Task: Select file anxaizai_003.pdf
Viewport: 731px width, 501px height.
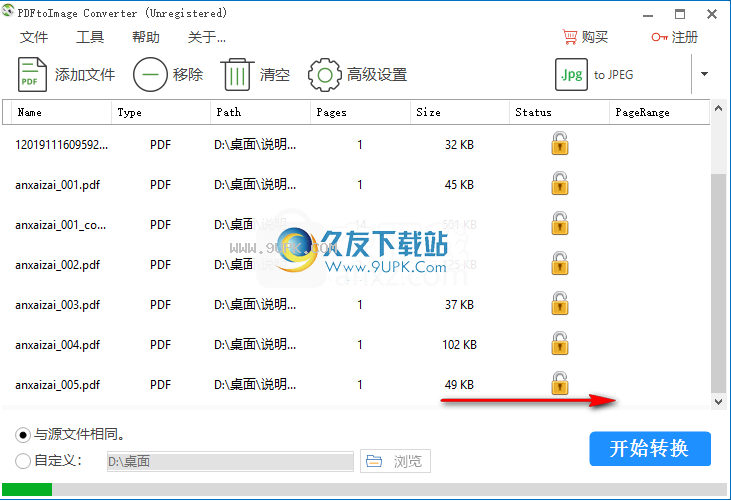Action: pyautogui.click(x=57, y=305)
